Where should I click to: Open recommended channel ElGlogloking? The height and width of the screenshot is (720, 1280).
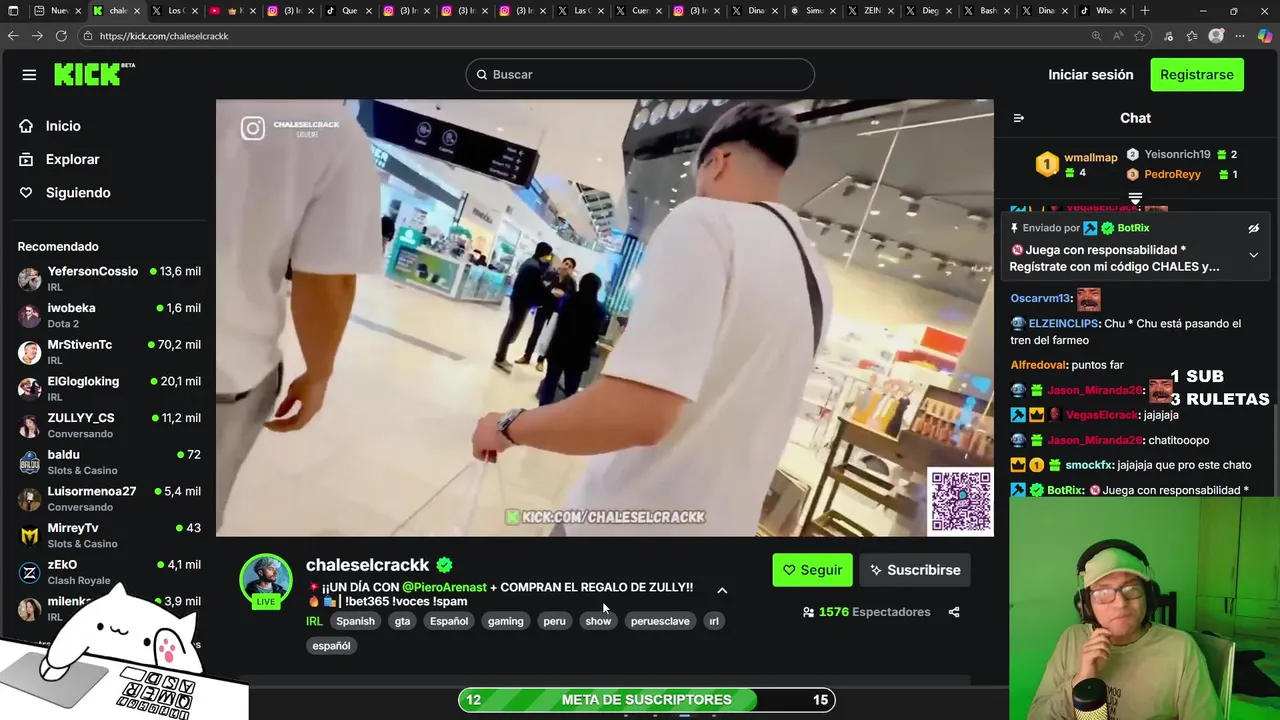pos(109,388)
